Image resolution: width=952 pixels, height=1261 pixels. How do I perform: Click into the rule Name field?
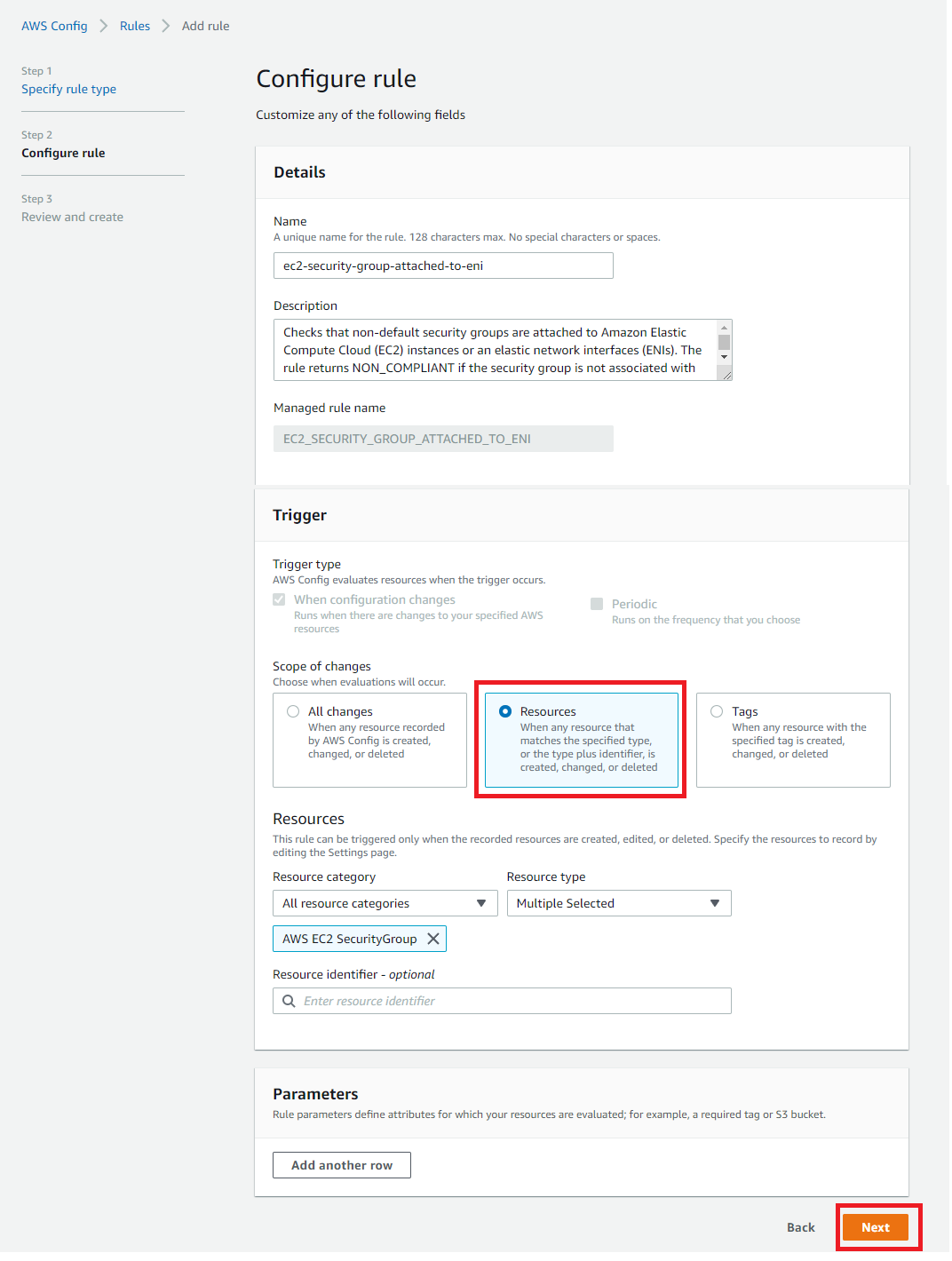(x=443, y=266)
